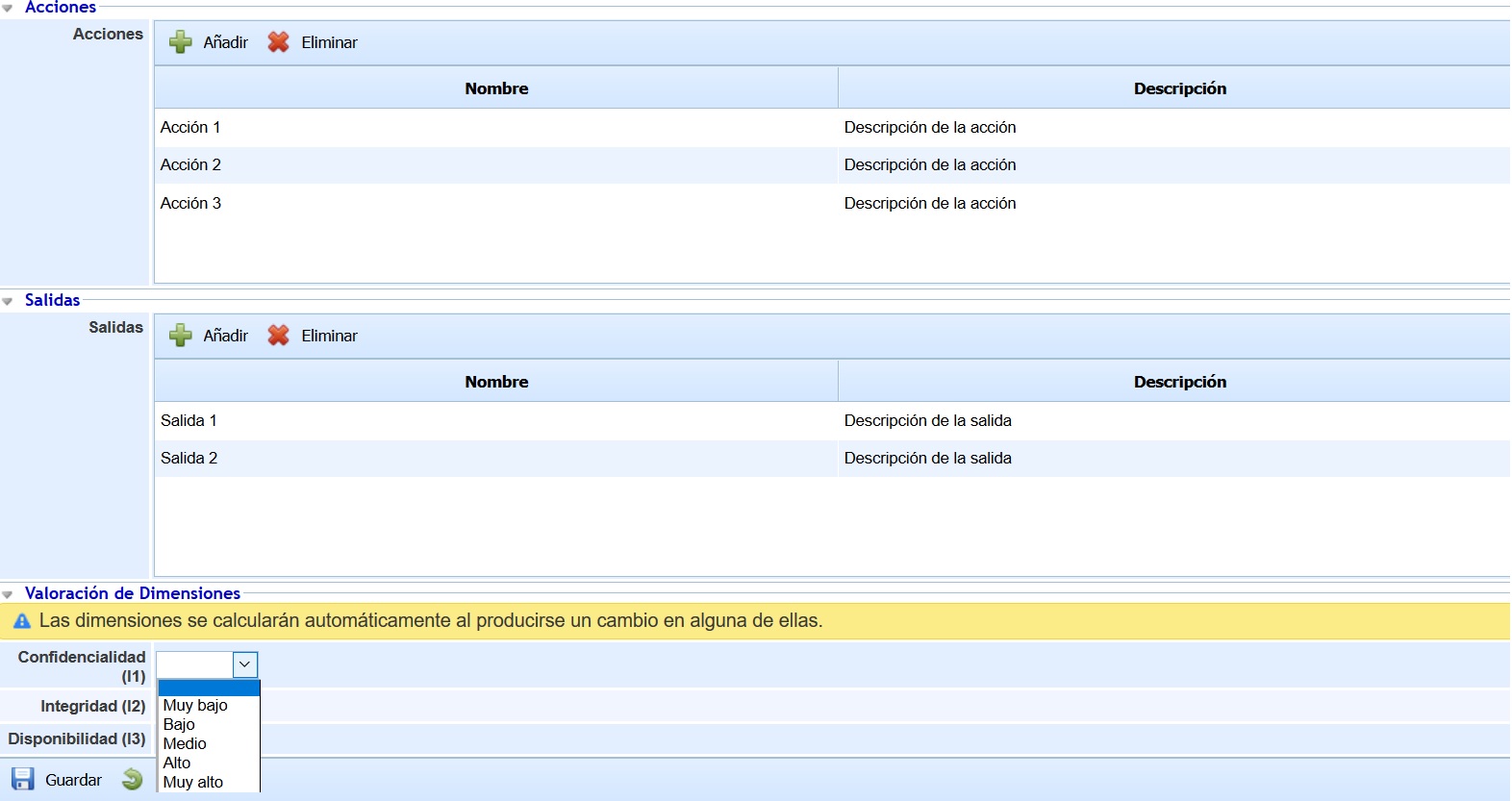Click the green undo arrow icon
The width and height of the screenshot is (1512, 801).
point(133,779)
